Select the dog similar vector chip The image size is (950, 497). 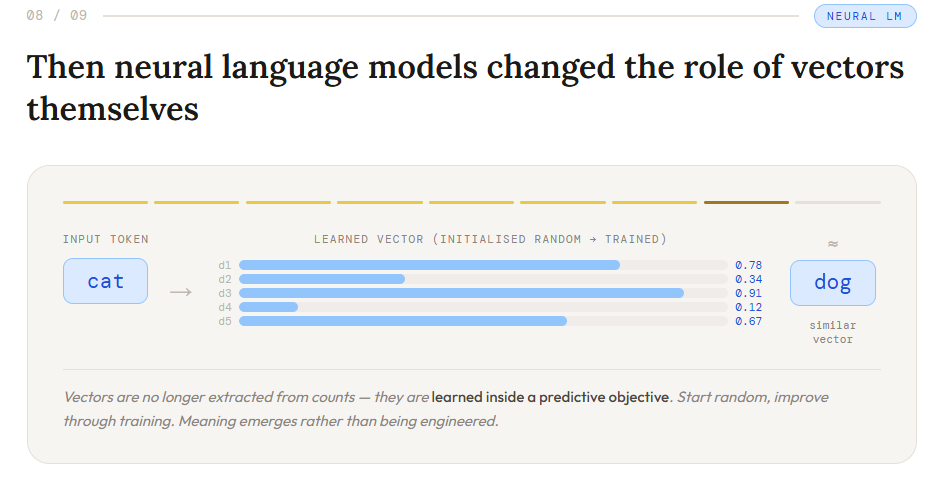click(x=832, y=283)
